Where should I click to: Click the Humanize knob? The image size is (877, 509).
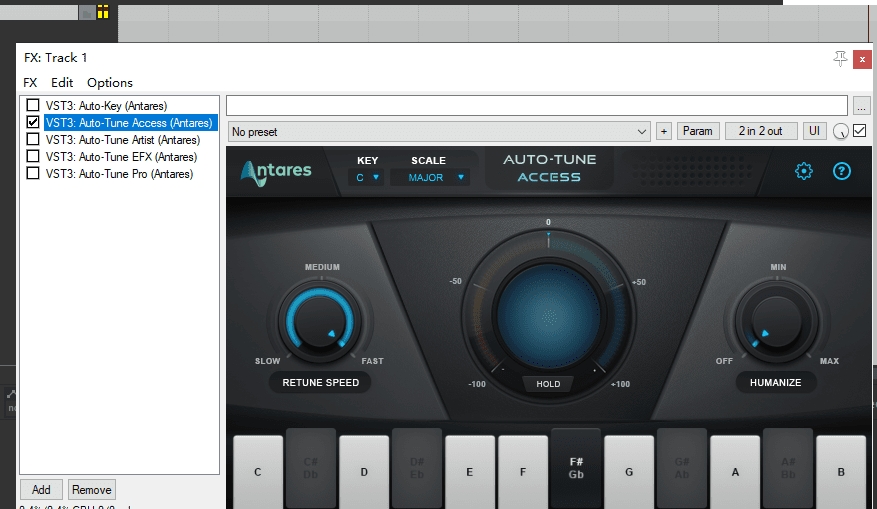click(776, 321)
